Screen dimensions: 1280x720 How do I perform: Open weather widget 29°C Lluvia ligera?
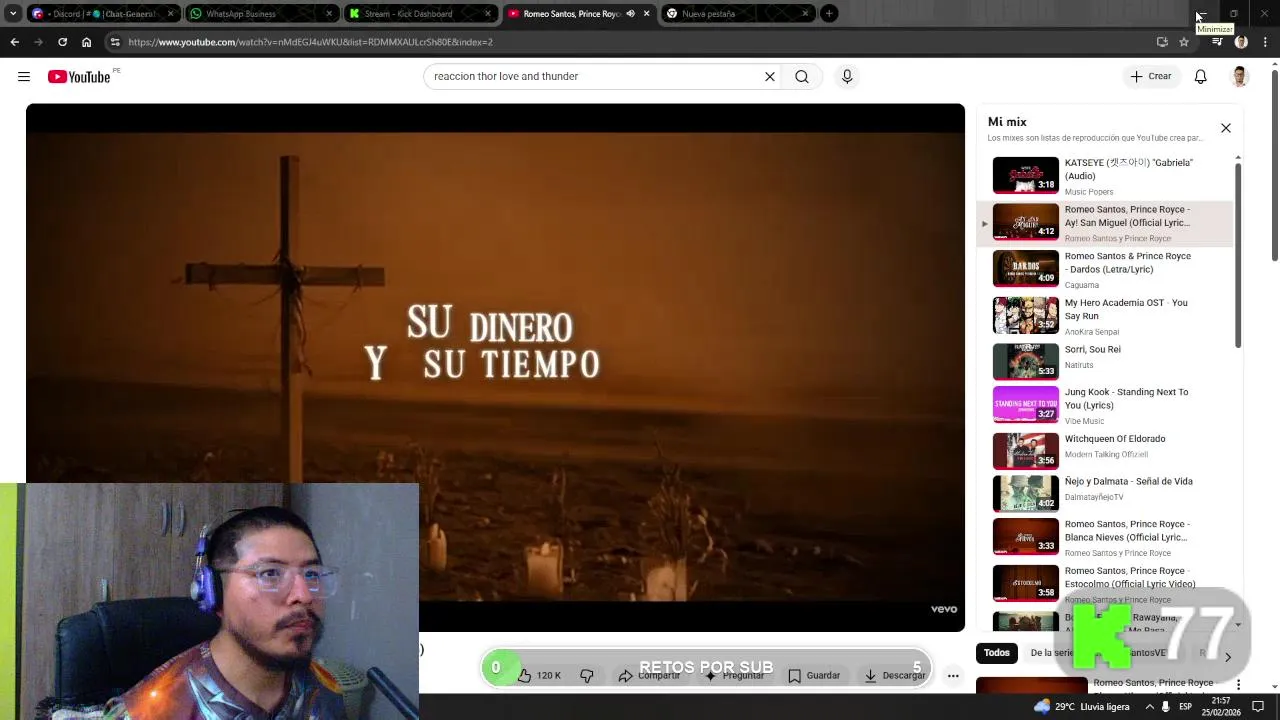pos(1082,706)
